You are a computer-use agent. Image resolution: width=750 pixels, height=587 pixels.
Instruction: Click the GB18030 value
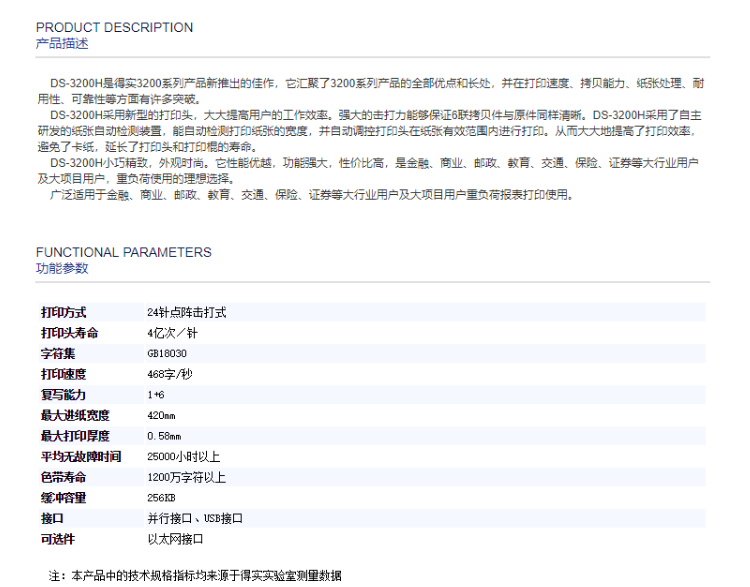tap(167, 354)
